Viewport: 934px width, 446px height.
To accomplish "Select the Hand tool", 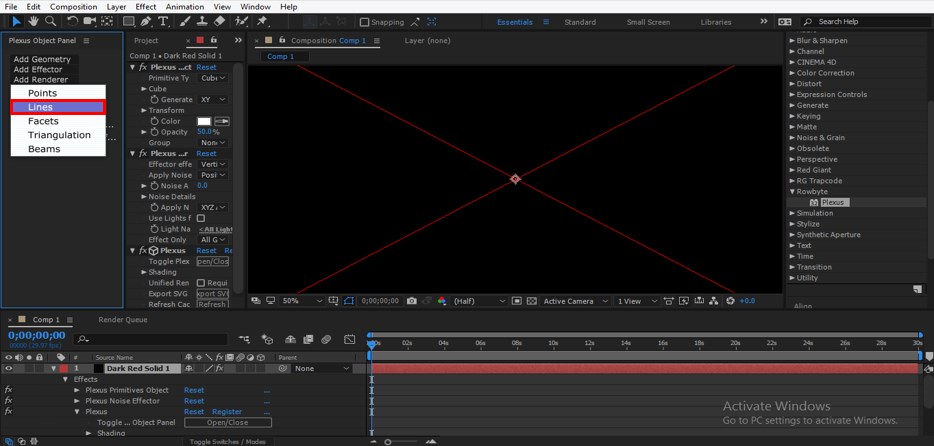I will click(x=33, y=21).
